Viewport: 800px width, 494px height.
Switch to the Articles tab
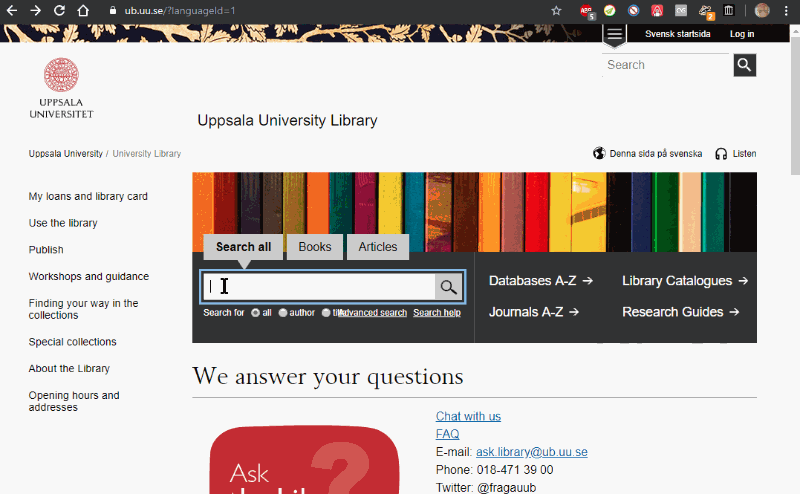coord(378,247)
